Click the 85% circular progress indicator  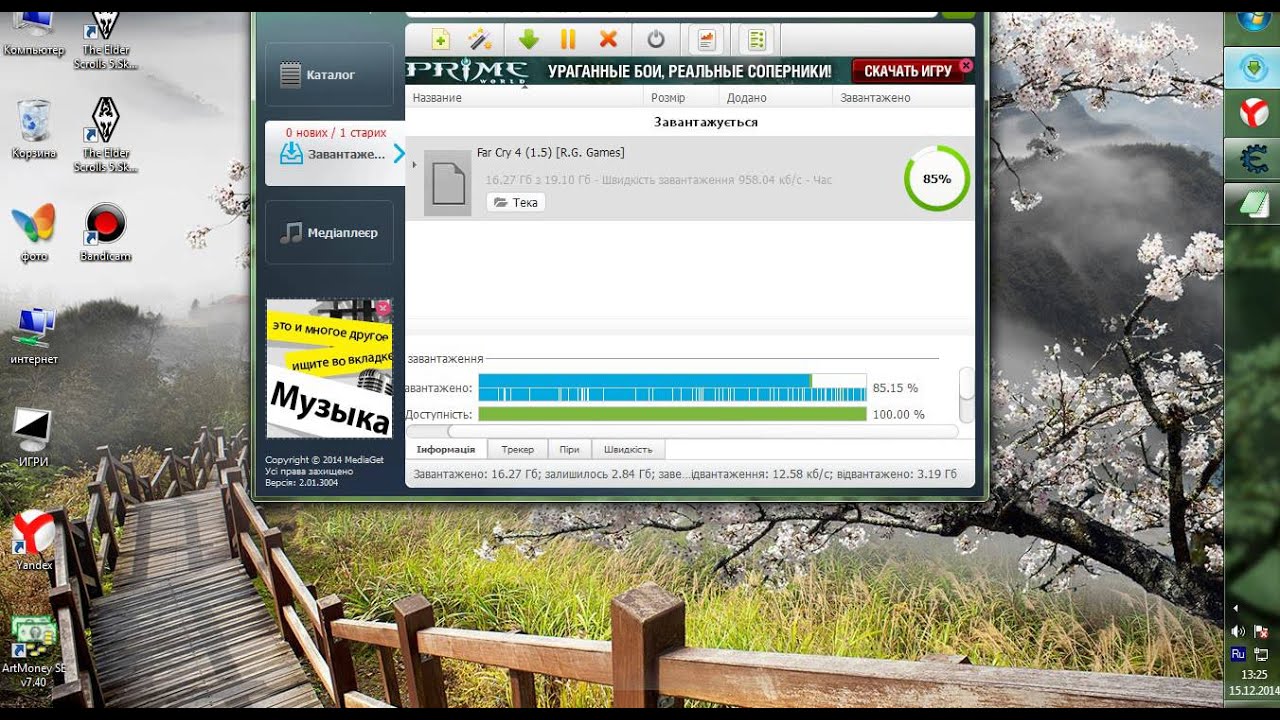click(937, 179)
